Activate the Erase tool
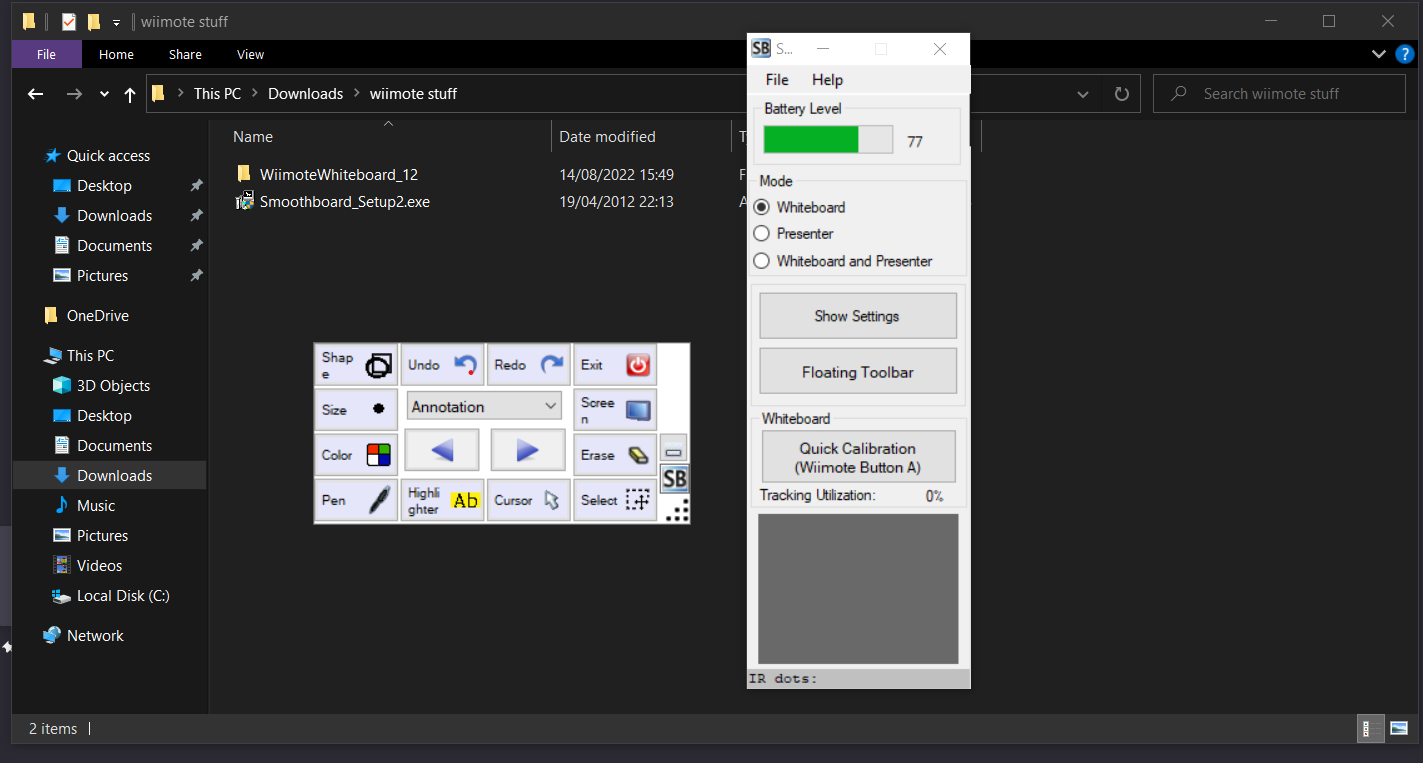Image resolution: width=1423 pixels, height=763 pixels. coord(615,455)
